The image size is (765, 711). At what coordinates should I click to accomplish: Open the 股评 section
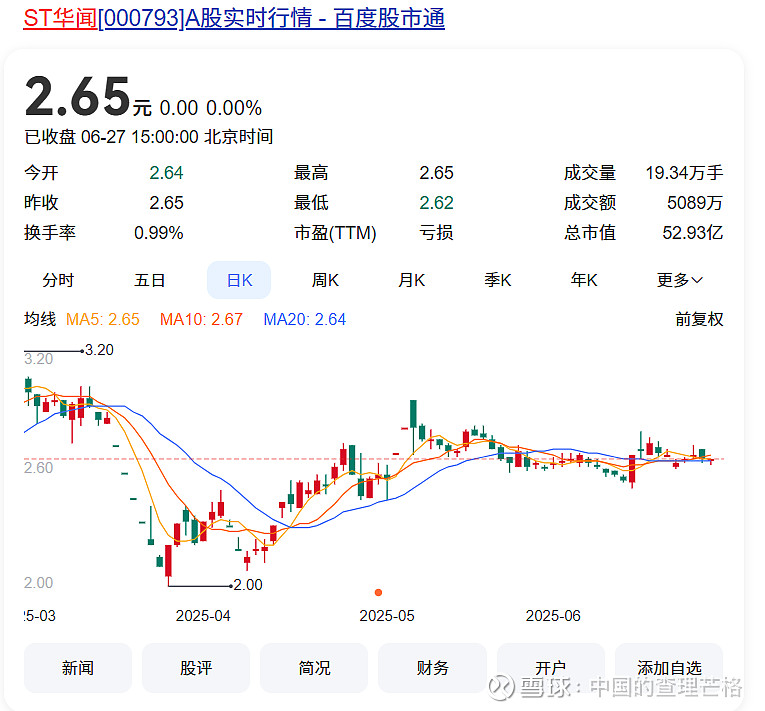tap(196, 668)
